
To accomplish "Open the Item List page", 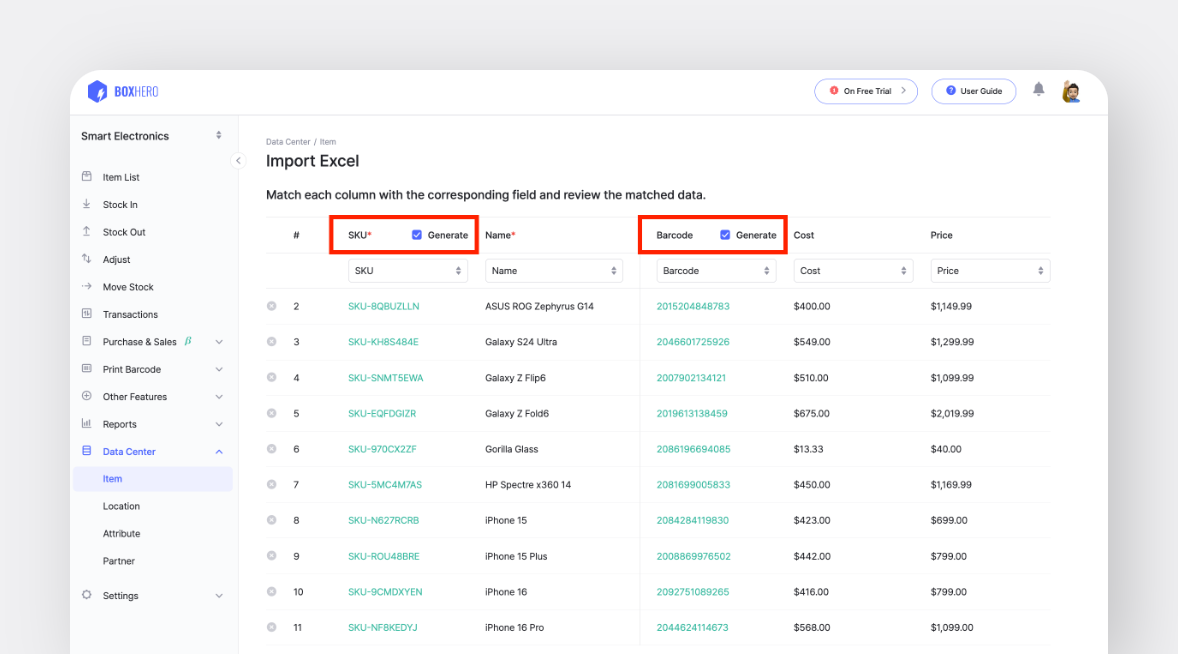I will pyautogui.click(x=120, y=176).
